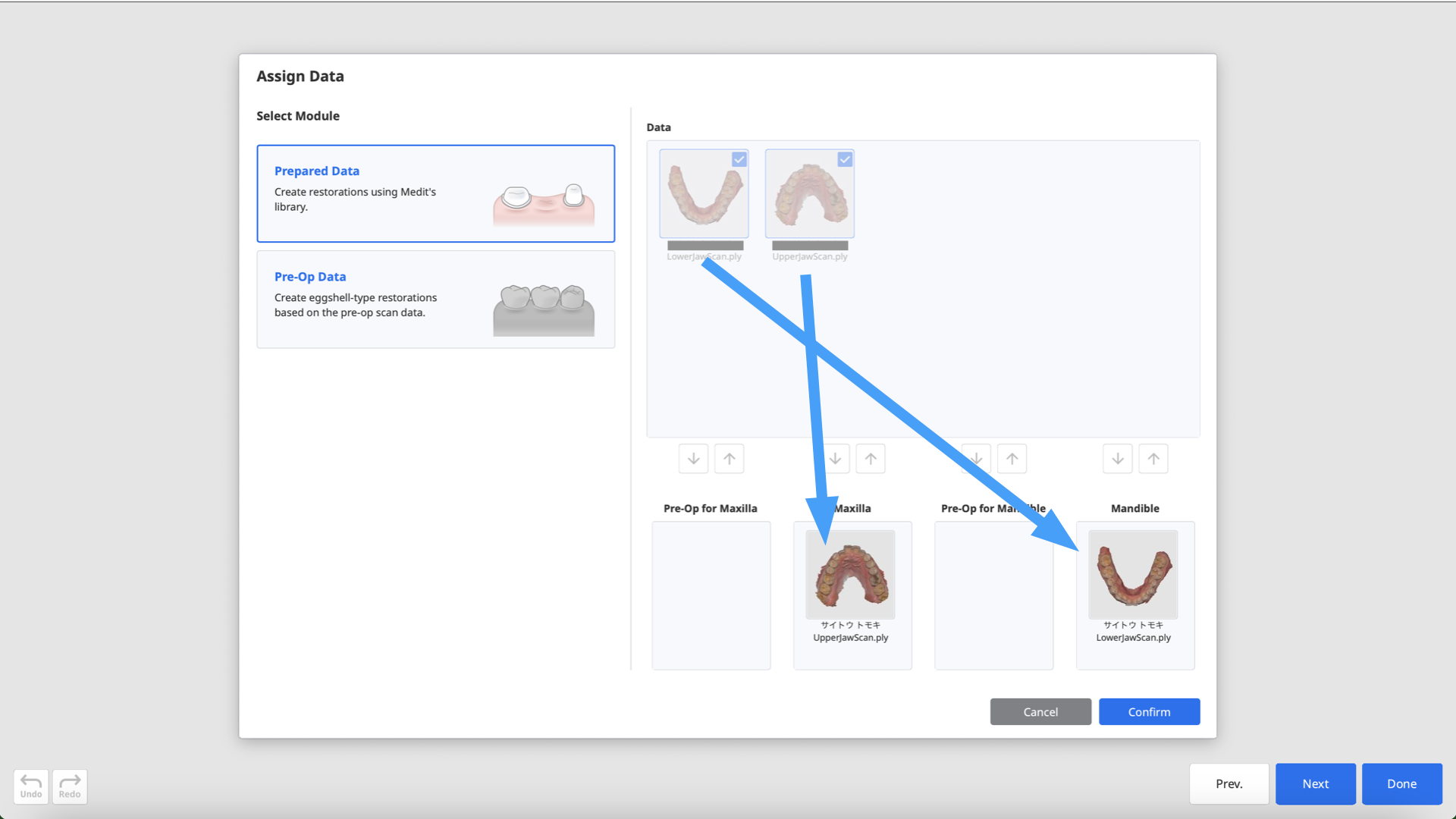
Task: Click the Next button
Action: point(1315,783)
